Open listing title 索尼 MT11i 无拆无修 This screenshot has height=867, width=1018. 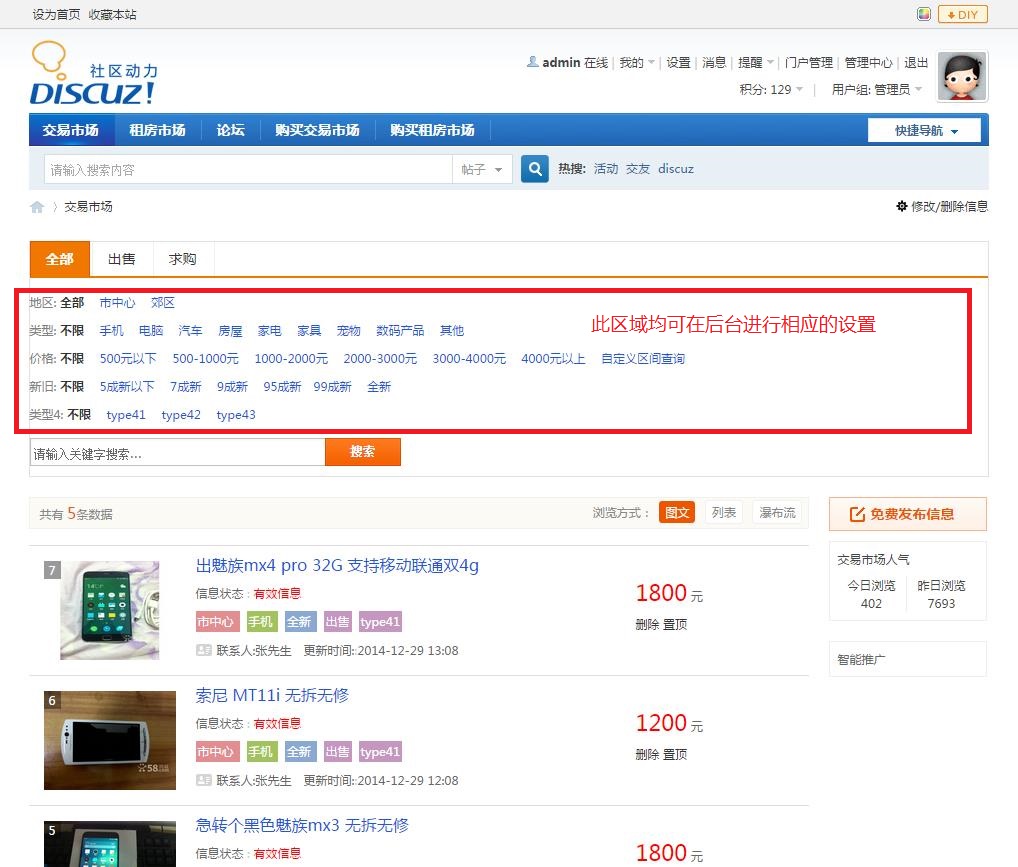272,696
